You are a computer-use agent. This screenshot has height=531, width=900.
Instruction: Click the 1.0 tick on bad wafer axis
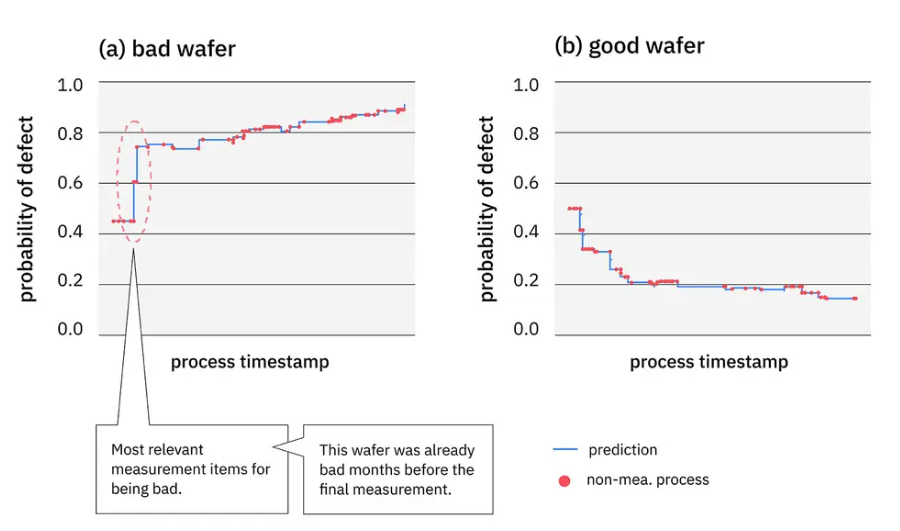(70, 84)
